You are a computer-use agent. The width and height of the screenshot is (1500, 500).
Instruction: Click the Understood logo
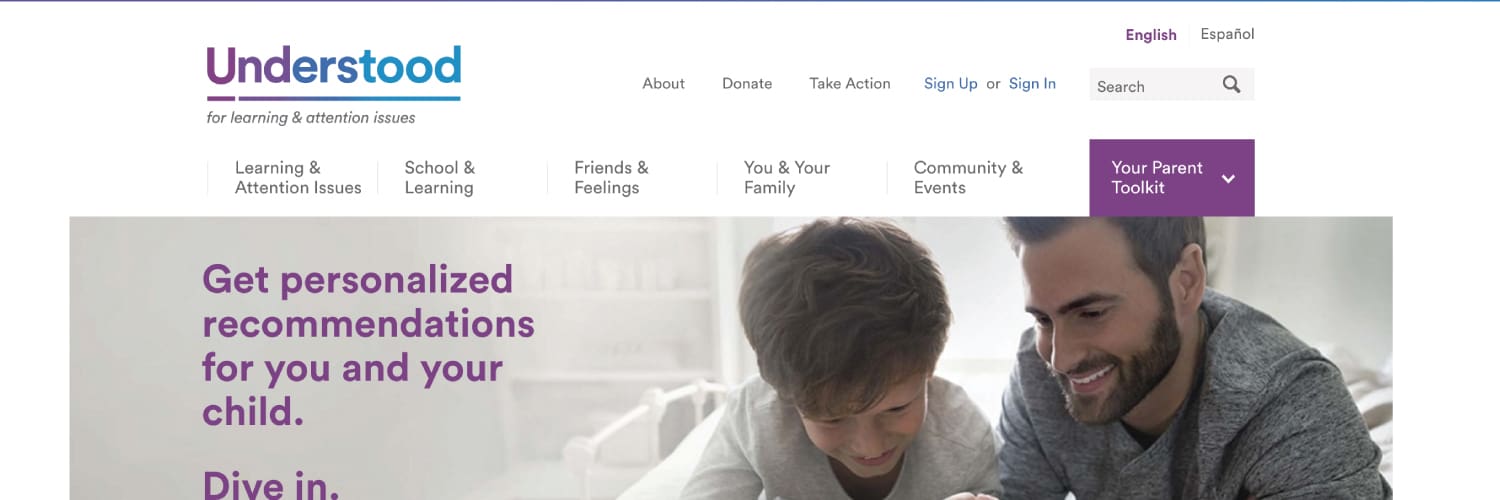[334, 73]
